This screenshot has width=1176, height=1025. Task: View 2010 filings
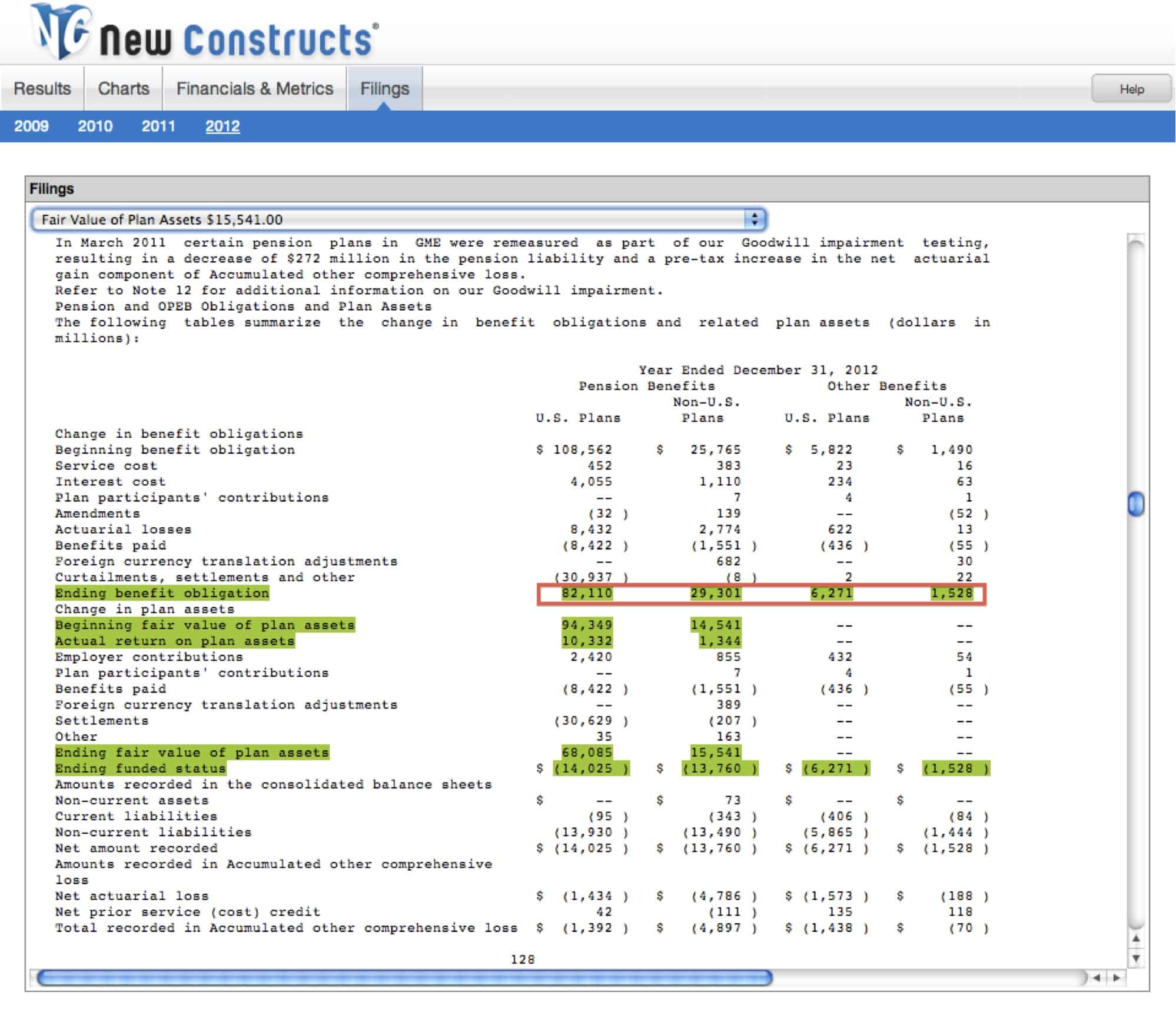95,126
